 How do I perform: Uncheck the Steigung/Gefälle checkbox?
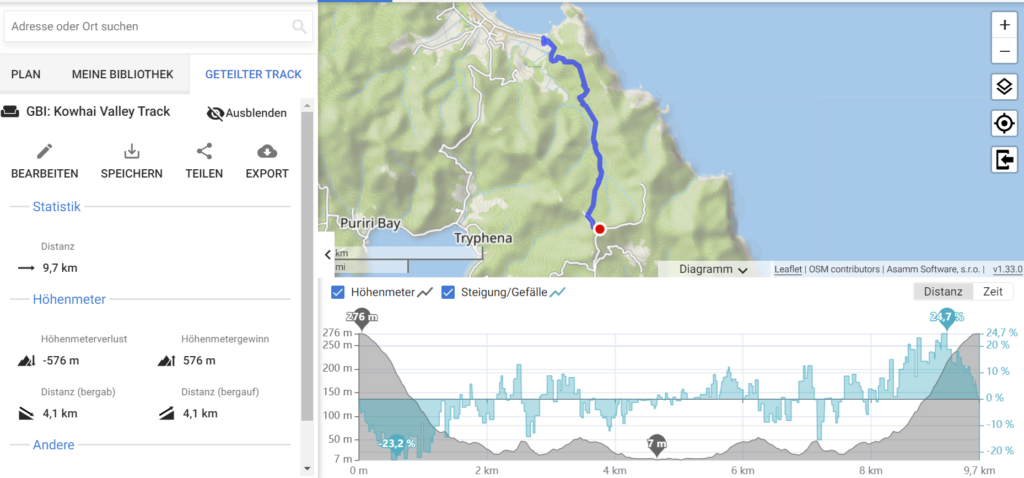coord(448,292)
